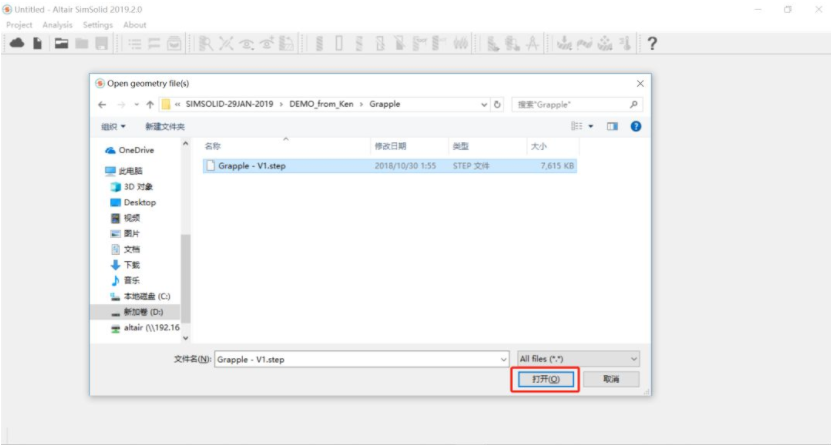Screen dimensions: 831x445
Task: Expand the file type All files dropdown
Action: tap(578, 359)
